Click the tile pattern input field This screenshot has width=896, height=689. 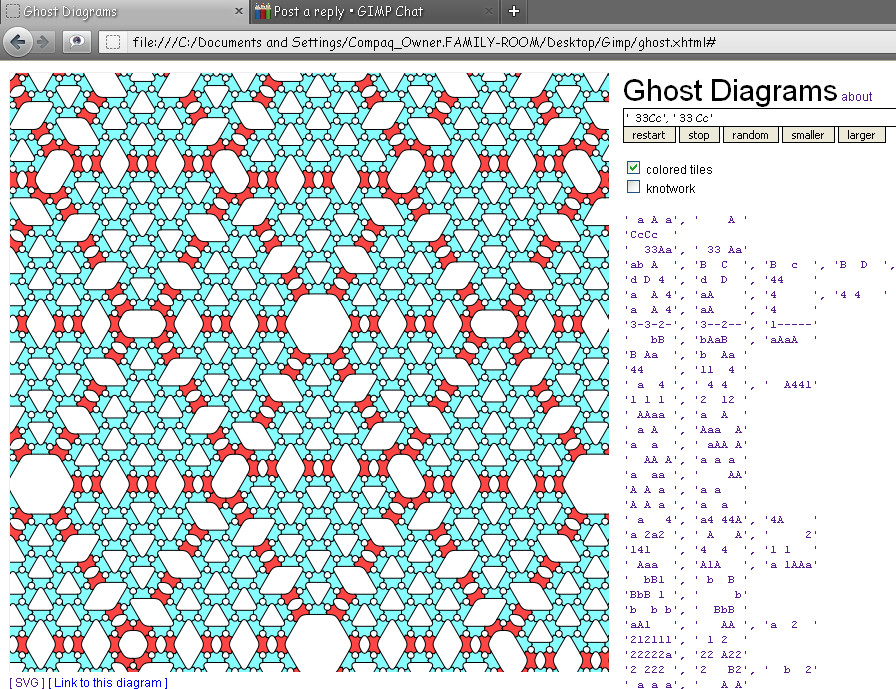coord(760,118)
